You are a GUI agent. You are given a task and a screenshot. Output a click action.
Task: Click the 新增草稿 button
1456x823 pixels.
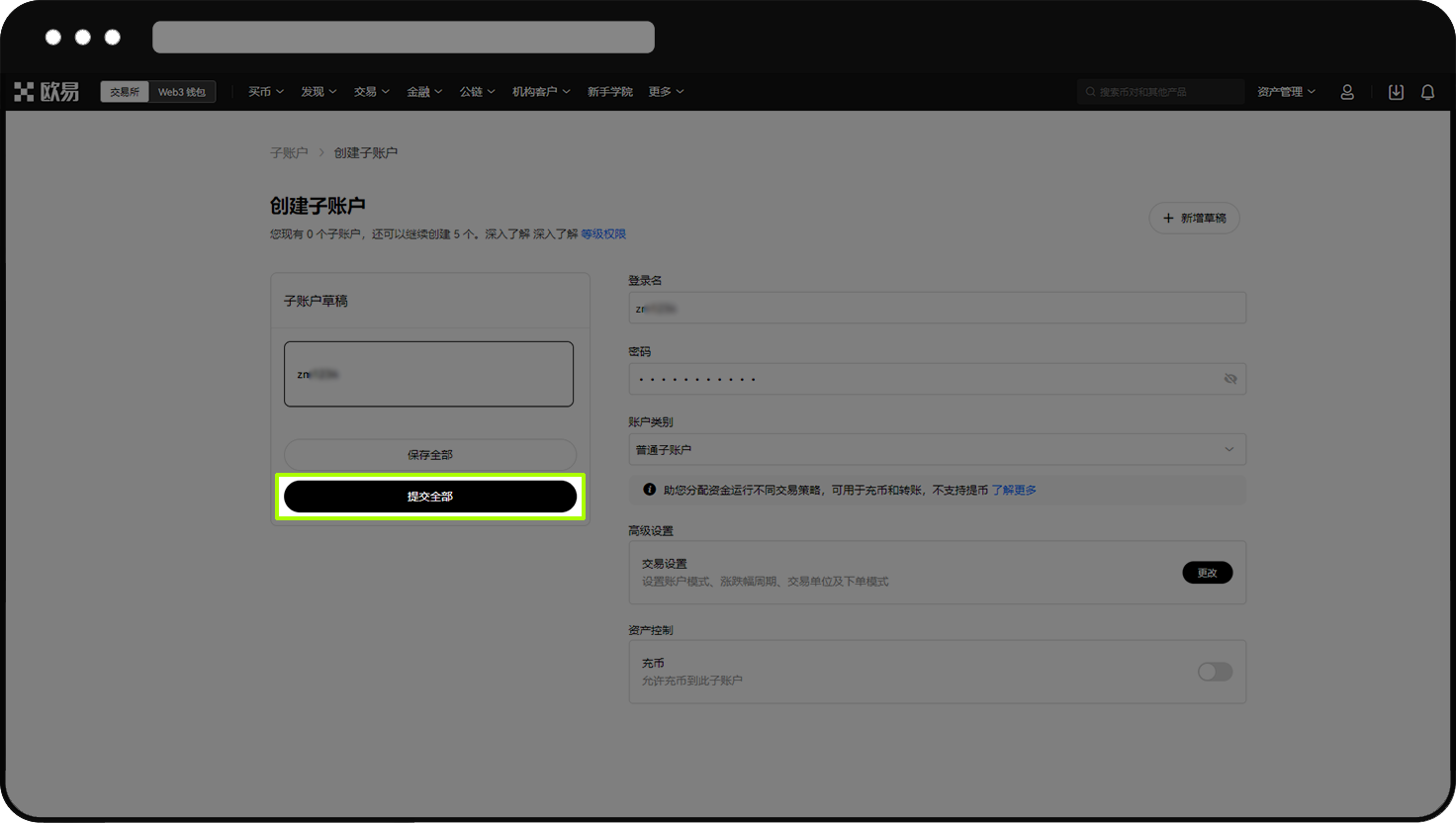[x=1194, y=218]
